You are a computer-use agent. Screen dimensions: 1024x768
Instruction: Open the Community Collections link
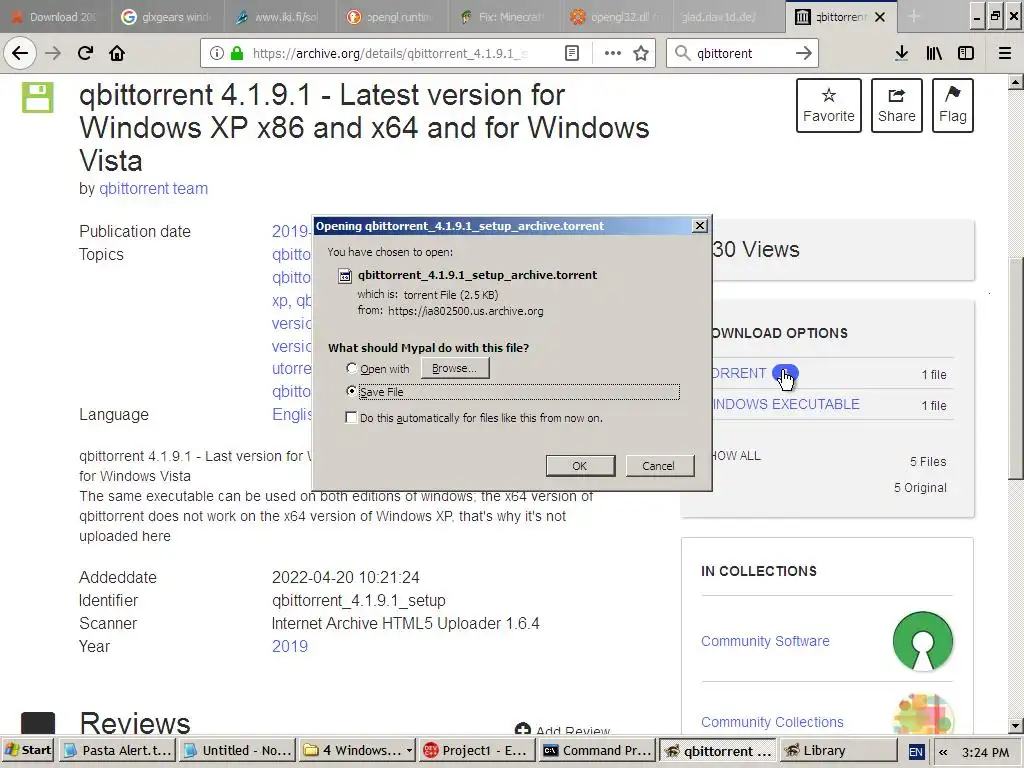pos(773,722)
